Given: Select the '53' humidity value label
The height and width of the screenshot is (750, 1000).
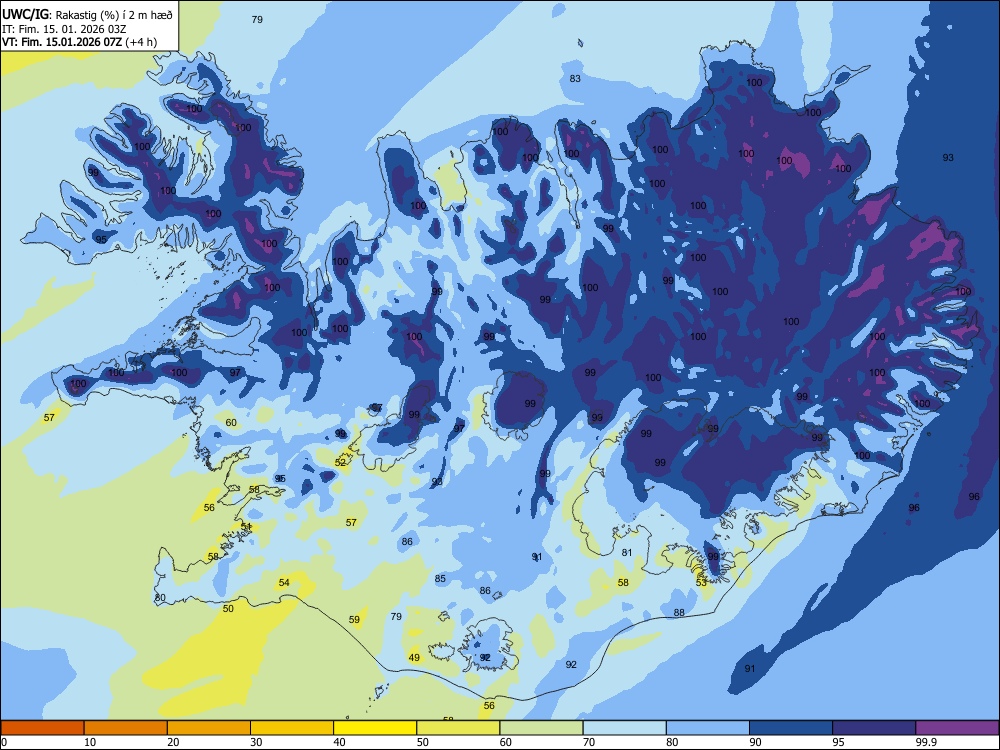Looking at the screenshot, I should [x=702, y=582].
